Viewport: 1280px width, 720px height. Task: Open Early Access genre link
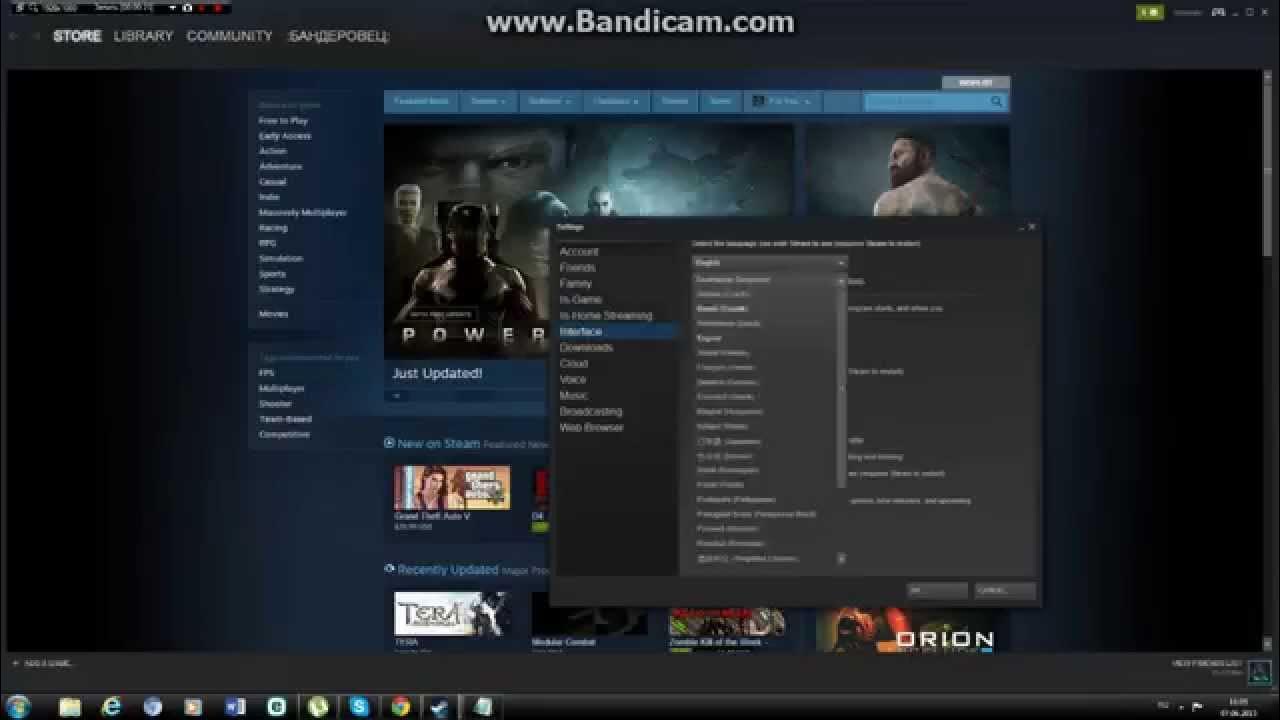285,136
